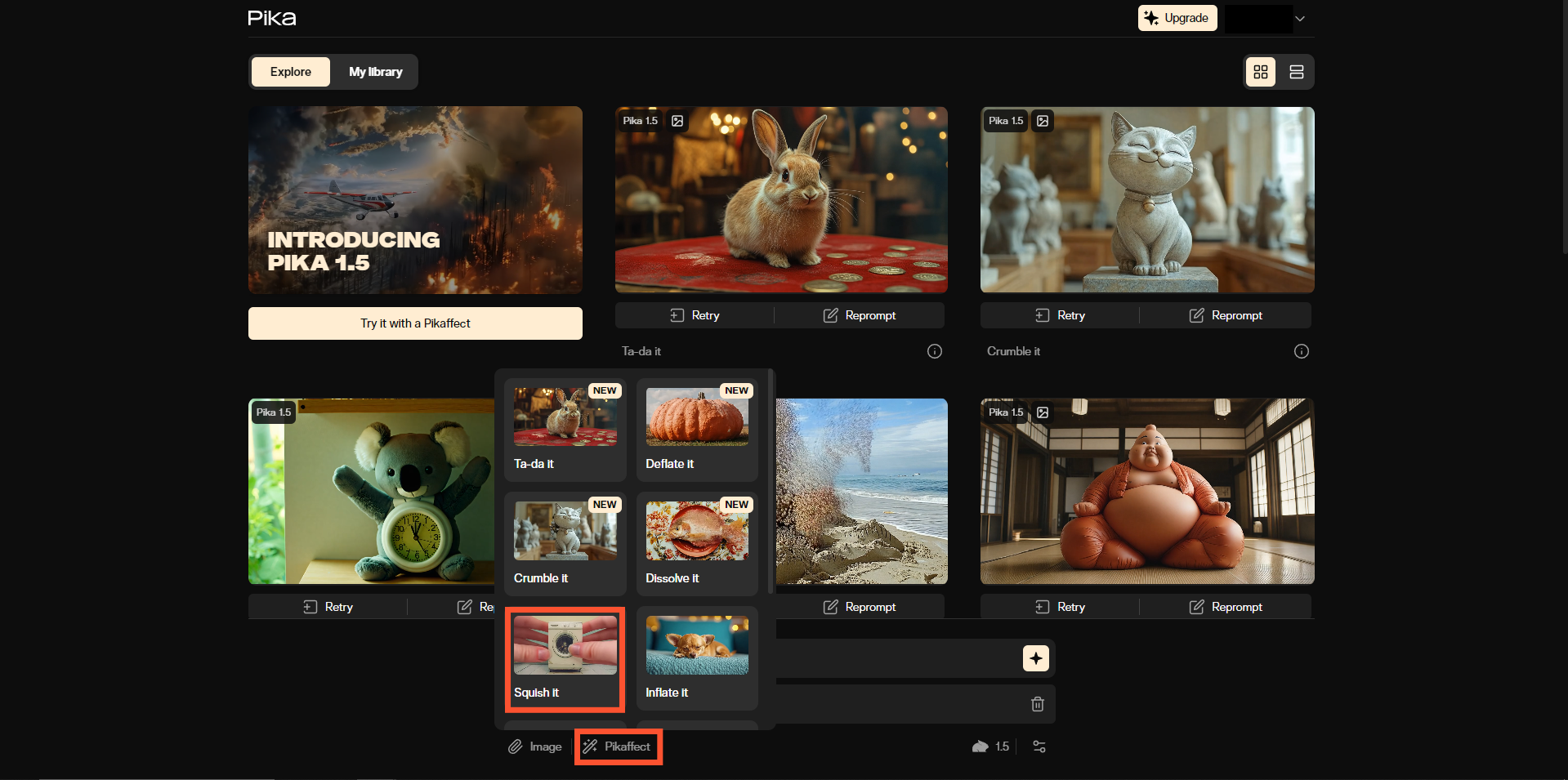Click Upgrade button
This screenshot has height=780, width=1568.
(x=1177, y=18)
